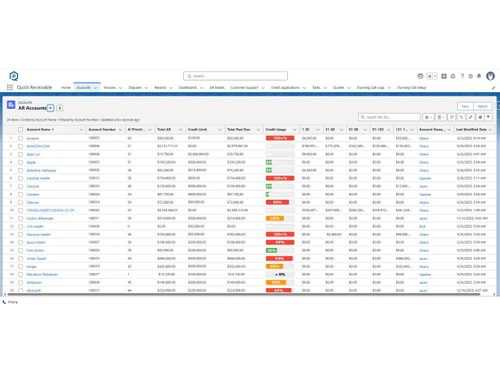Click the Phone utility icon in footer
Viewport: 500px width, 375px height.
[4, 302]
